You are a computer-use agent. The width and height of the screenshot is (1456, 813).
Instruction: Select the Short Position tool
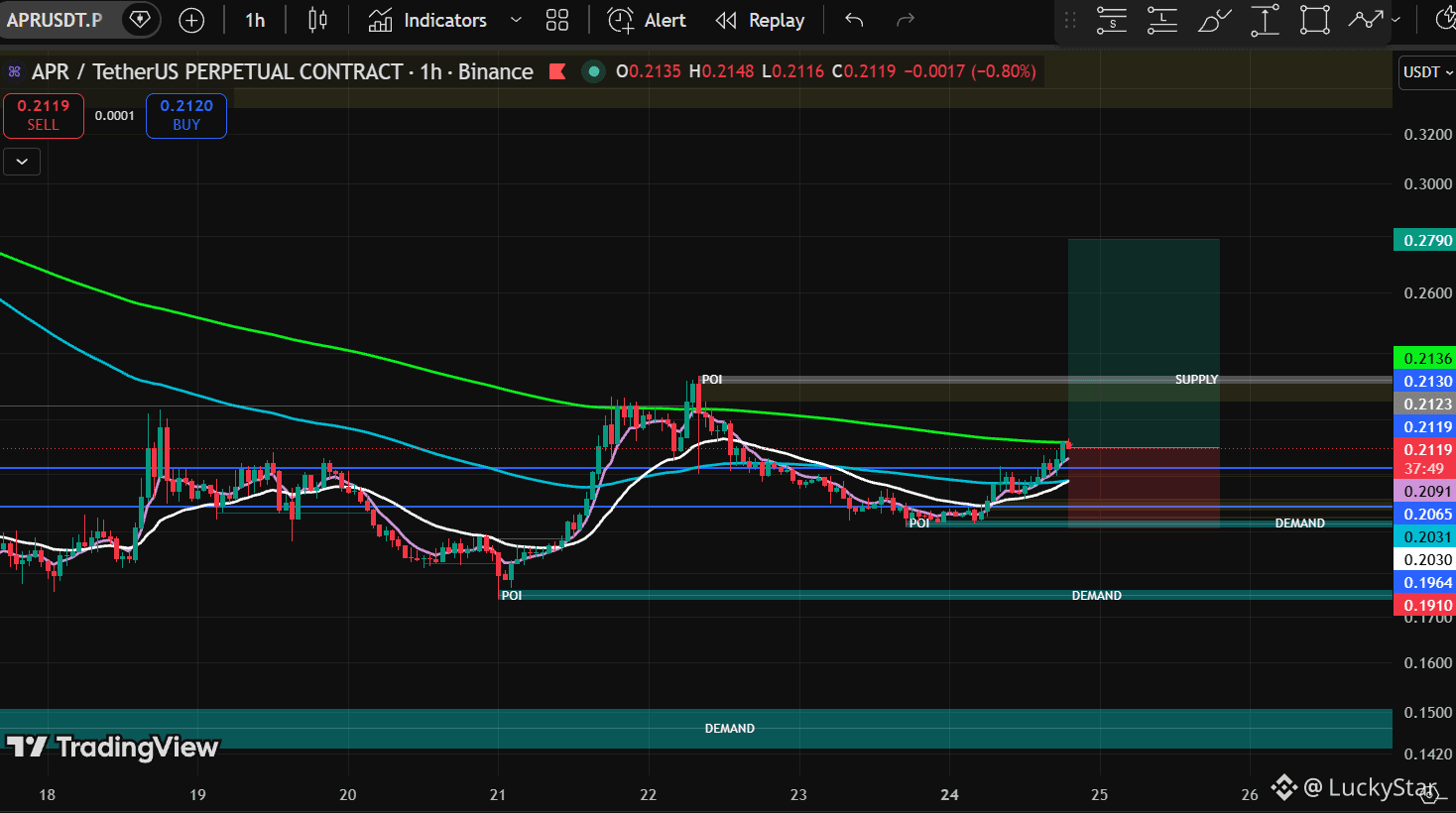[1112, 20]
